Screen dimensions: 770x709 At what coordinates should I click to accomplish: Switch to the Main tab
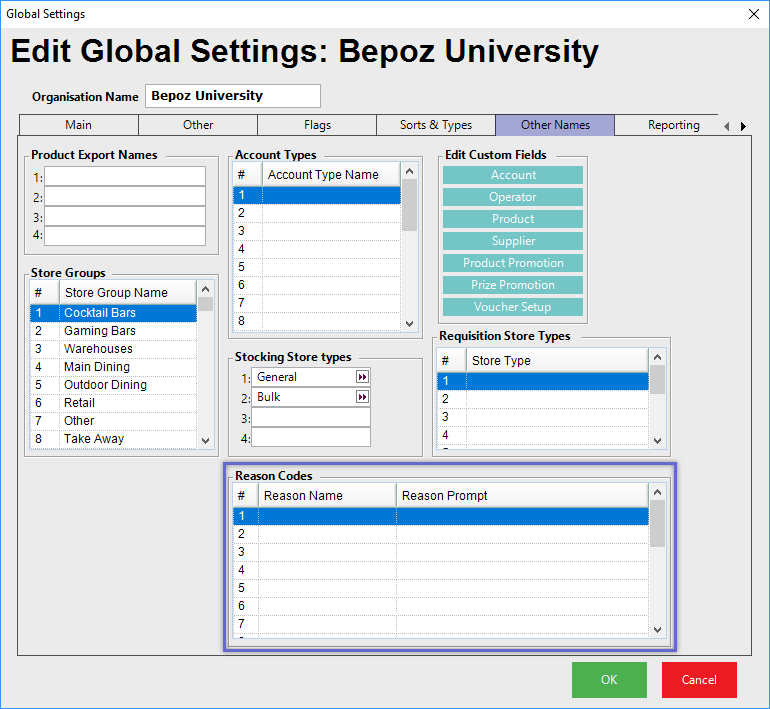pyautogui.click(x=78, y=125)
